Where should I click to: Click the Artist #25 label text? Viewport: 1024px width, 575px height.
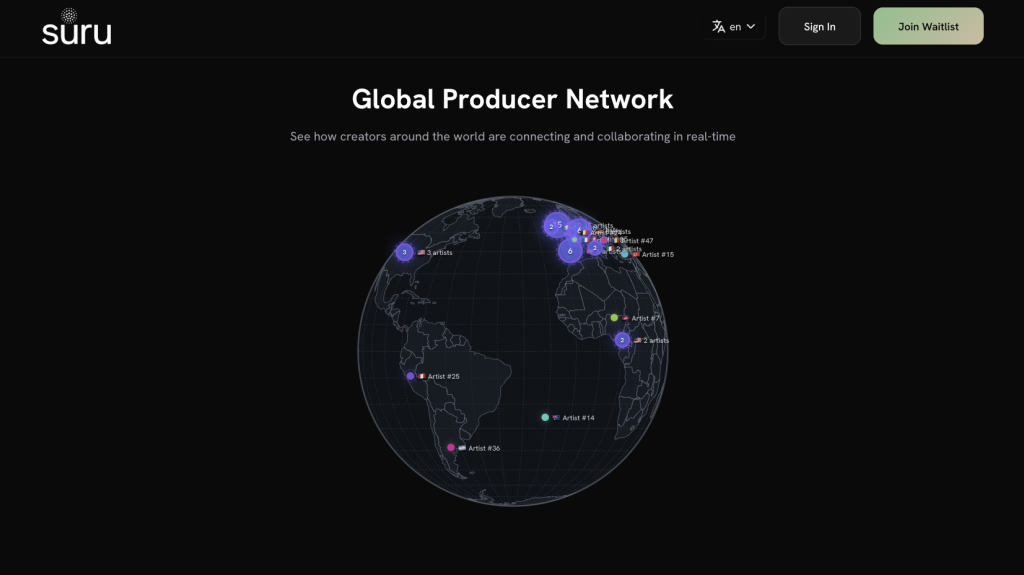click(x=443, y=377)
